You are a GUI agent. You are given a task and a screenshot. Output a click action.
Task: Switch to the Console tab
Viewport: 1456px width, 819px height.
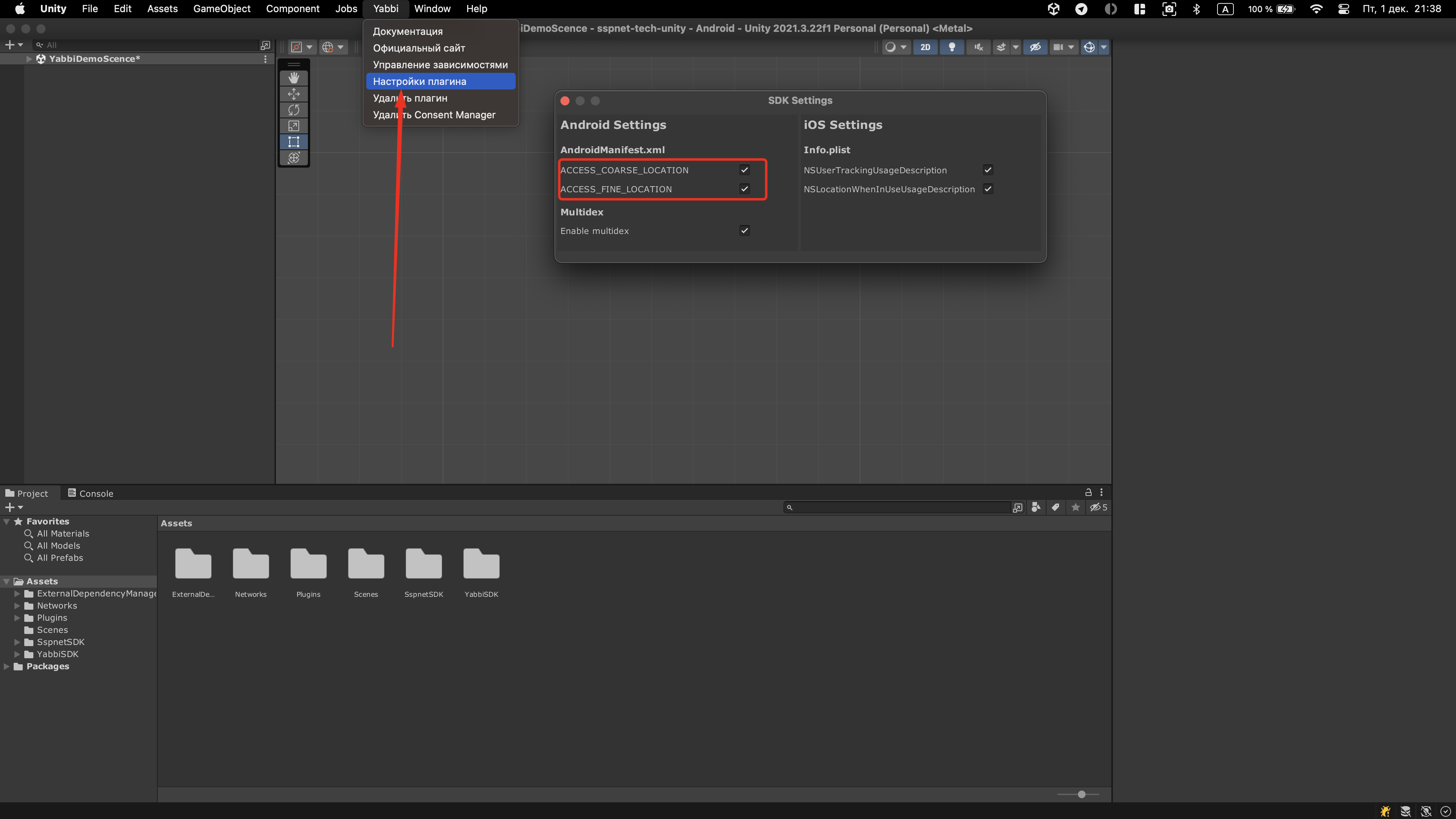[x=91, y=493]
